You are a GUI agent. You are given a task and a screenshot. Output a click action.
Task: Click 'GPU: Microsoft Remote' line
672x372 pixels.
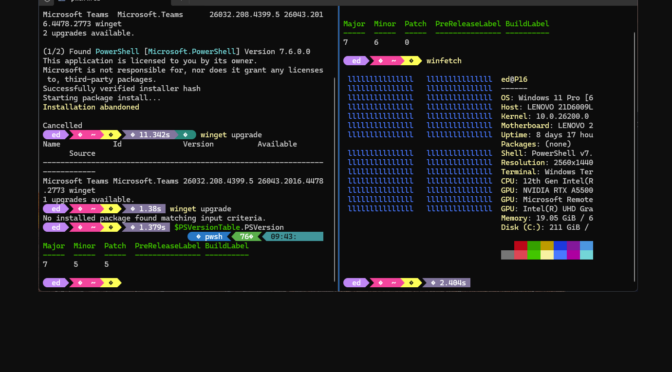click(x=547, y=200)
